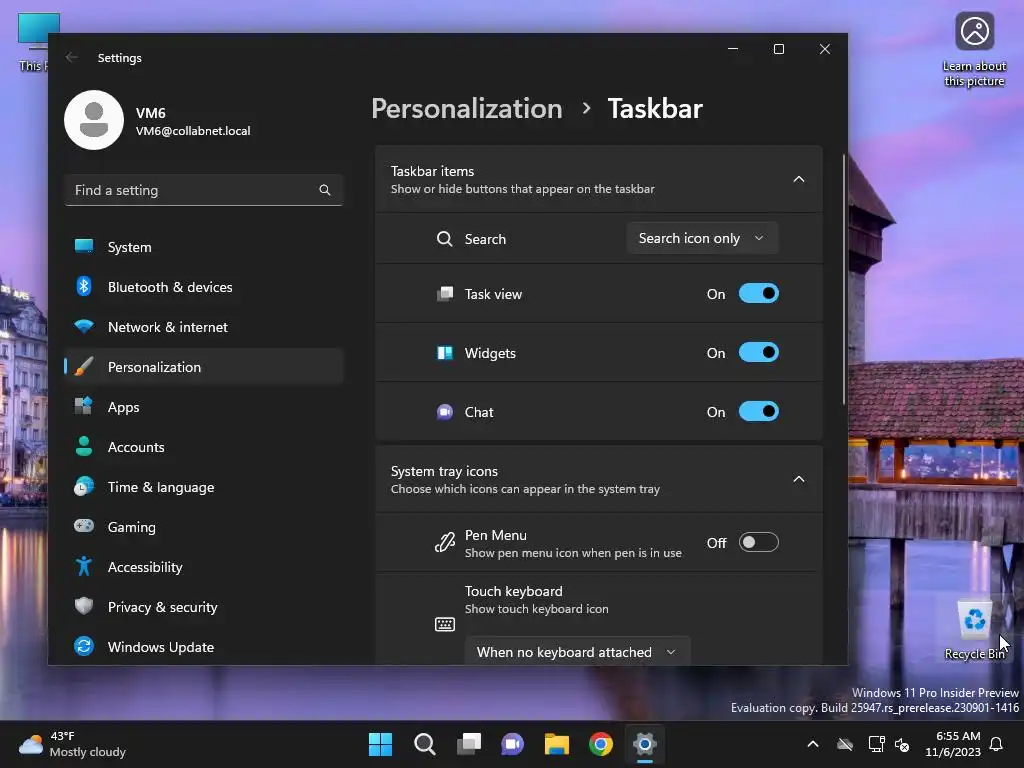Turn off the Task view toggle

pos(758,294)
